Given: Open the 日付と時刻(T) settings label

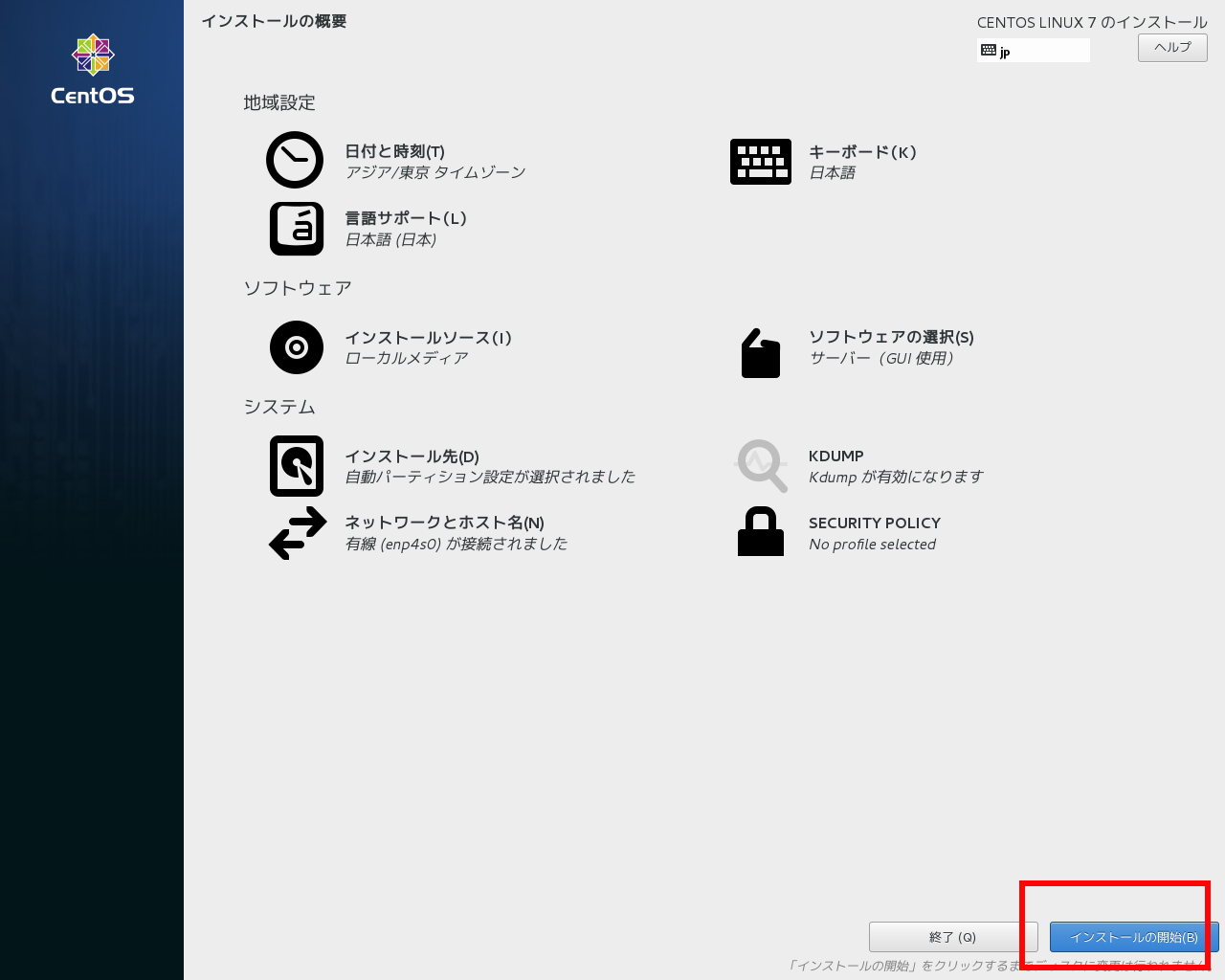Looking at the screenshot, I should [394, 151].
